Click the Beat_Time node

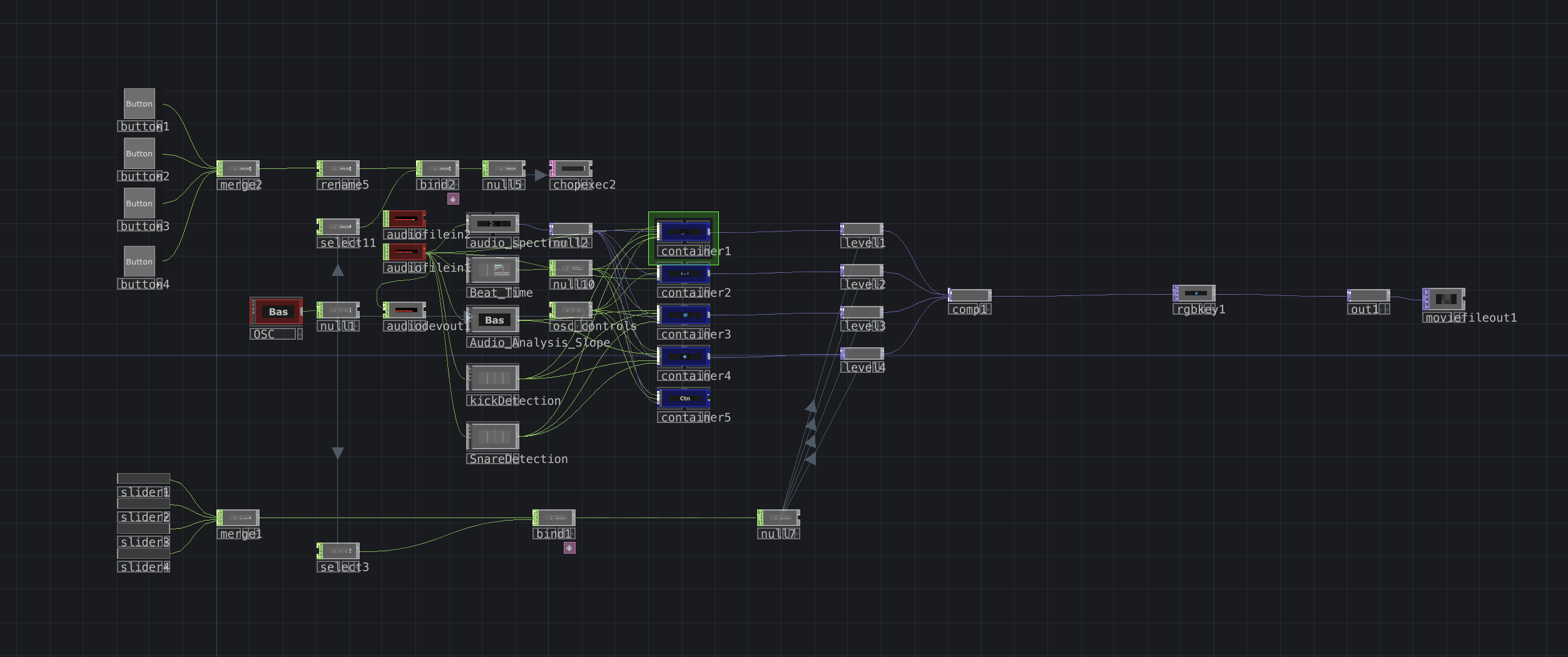click(x=493, y=270)
